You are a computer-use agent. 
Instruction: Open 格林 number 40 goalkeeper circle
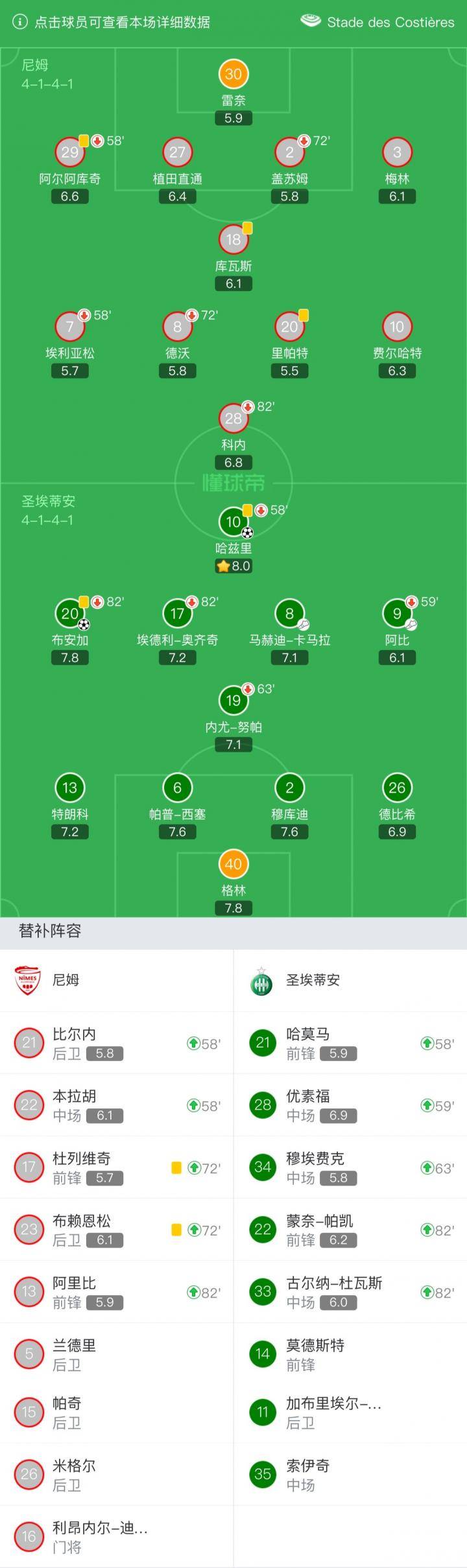click(233, 863)
